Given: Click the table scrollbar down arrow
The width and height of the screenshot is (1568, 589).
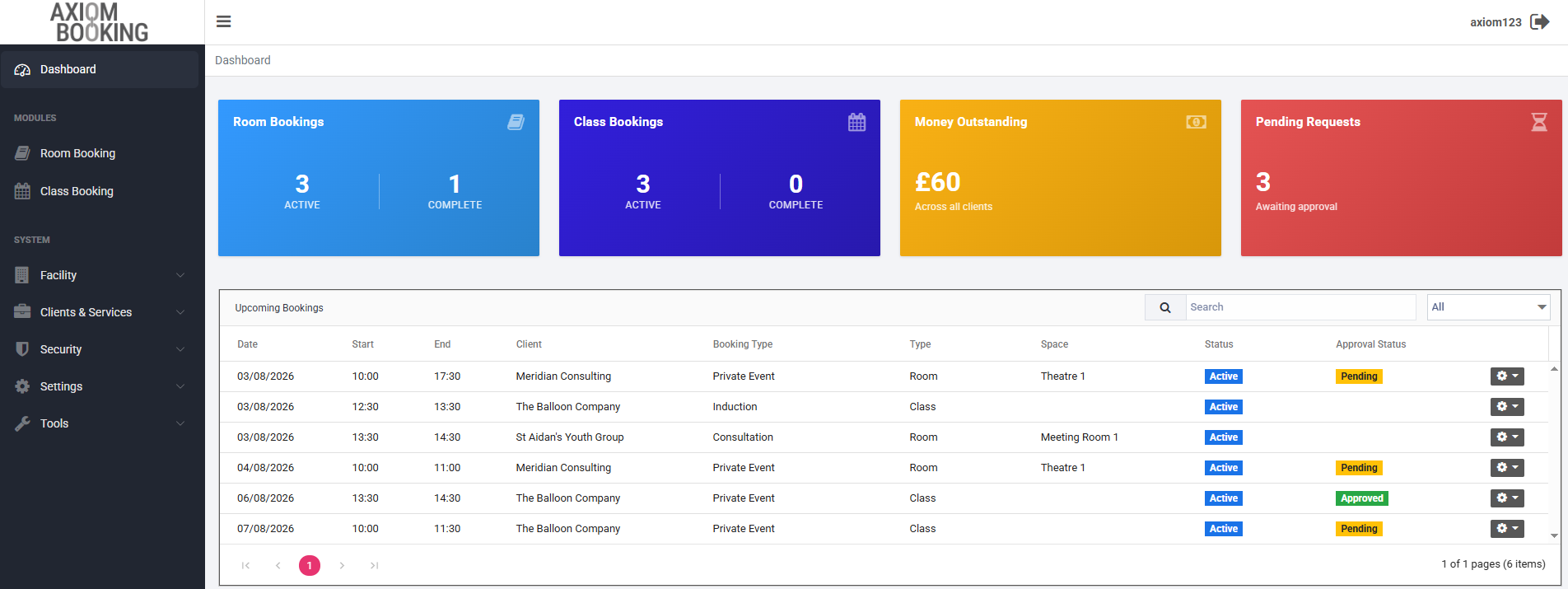Looking at the screenshot, I should tap(1554, 536).
